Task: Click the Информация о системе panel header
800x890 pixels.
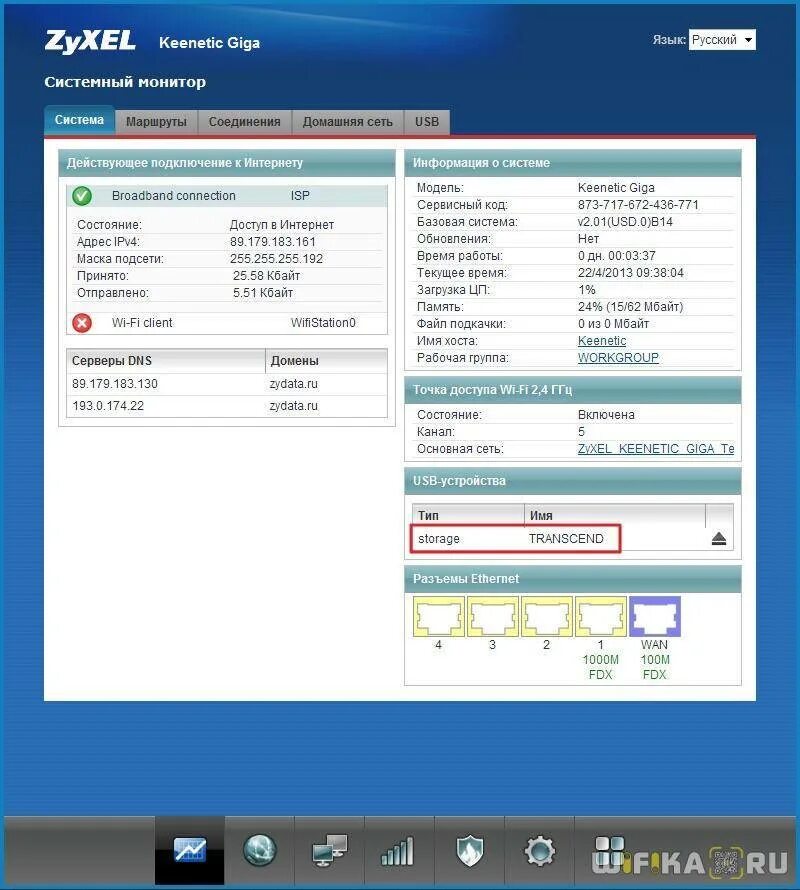Action: (x=573, y=163)
